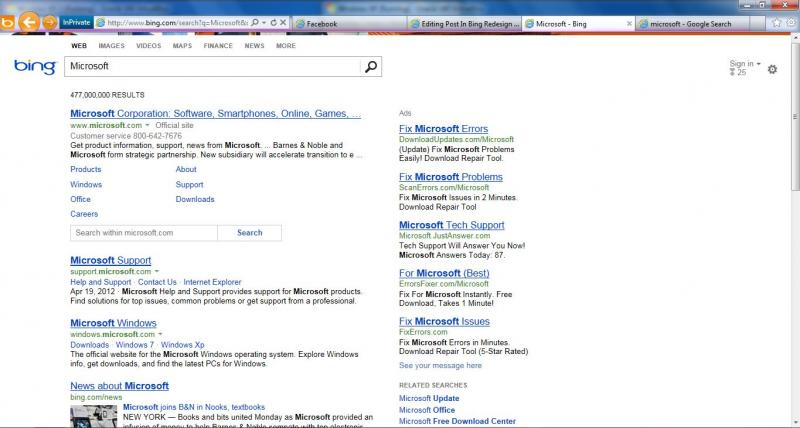
Task: Click the main Bing search text box
Action: [212, 66]
